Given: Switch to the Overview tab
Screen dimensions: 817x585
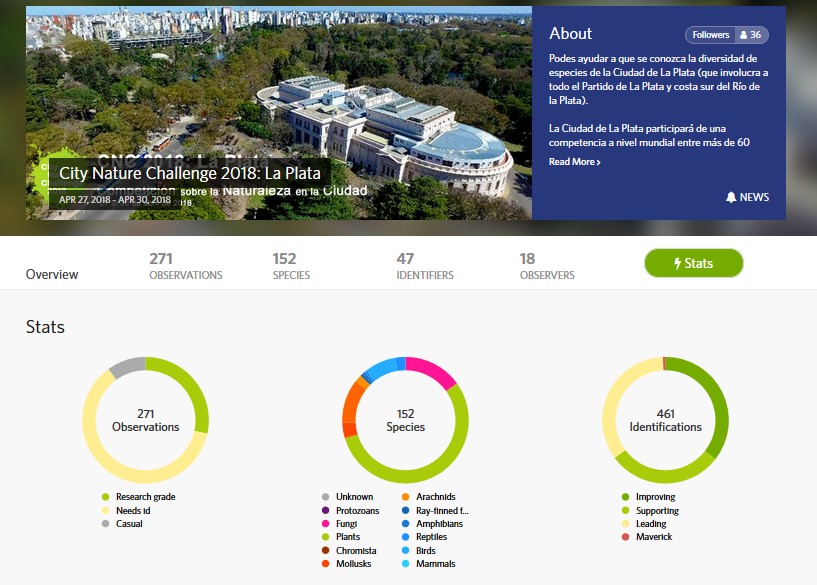Looking at the screenshot, I should tap(52, 275).
